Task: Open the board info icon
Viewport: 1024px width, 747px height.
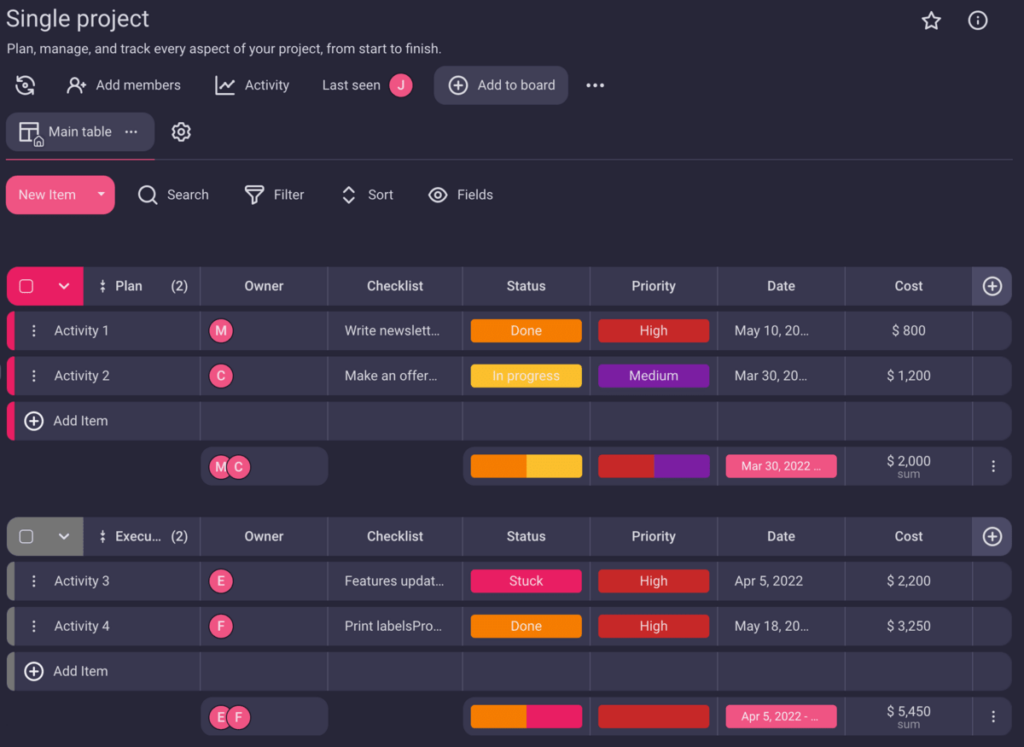Action: click(978, 21)
